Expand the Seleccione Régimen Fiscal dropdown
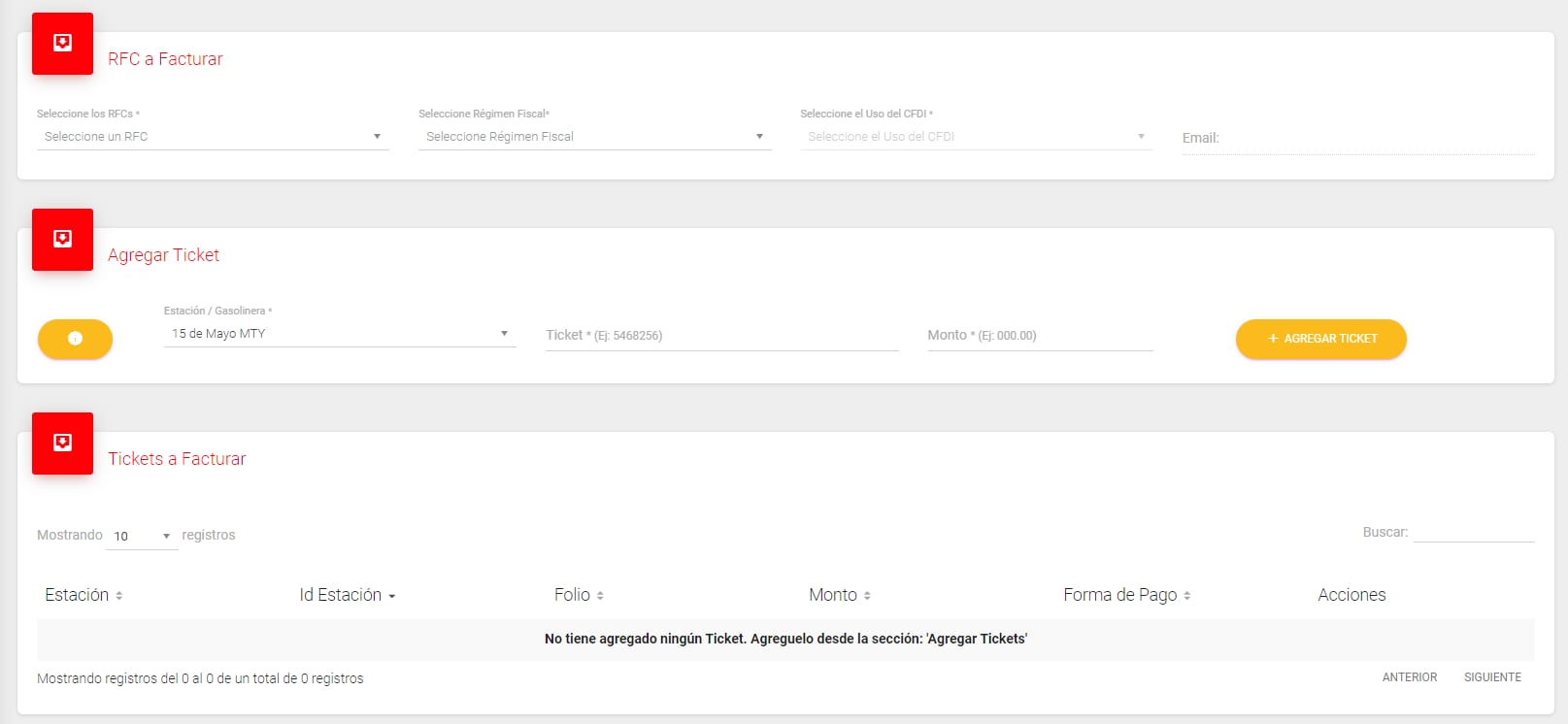This screenshot has width=1568, height=724. pos(593,137)
